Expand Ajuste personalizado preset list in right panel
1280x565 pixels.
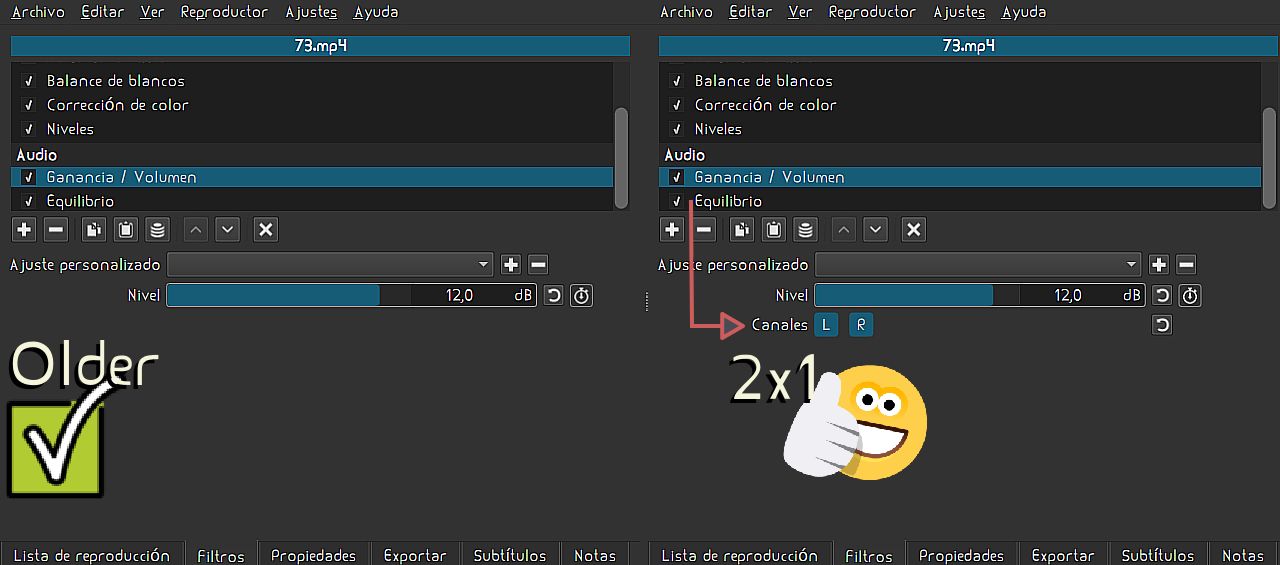(978, 265)
